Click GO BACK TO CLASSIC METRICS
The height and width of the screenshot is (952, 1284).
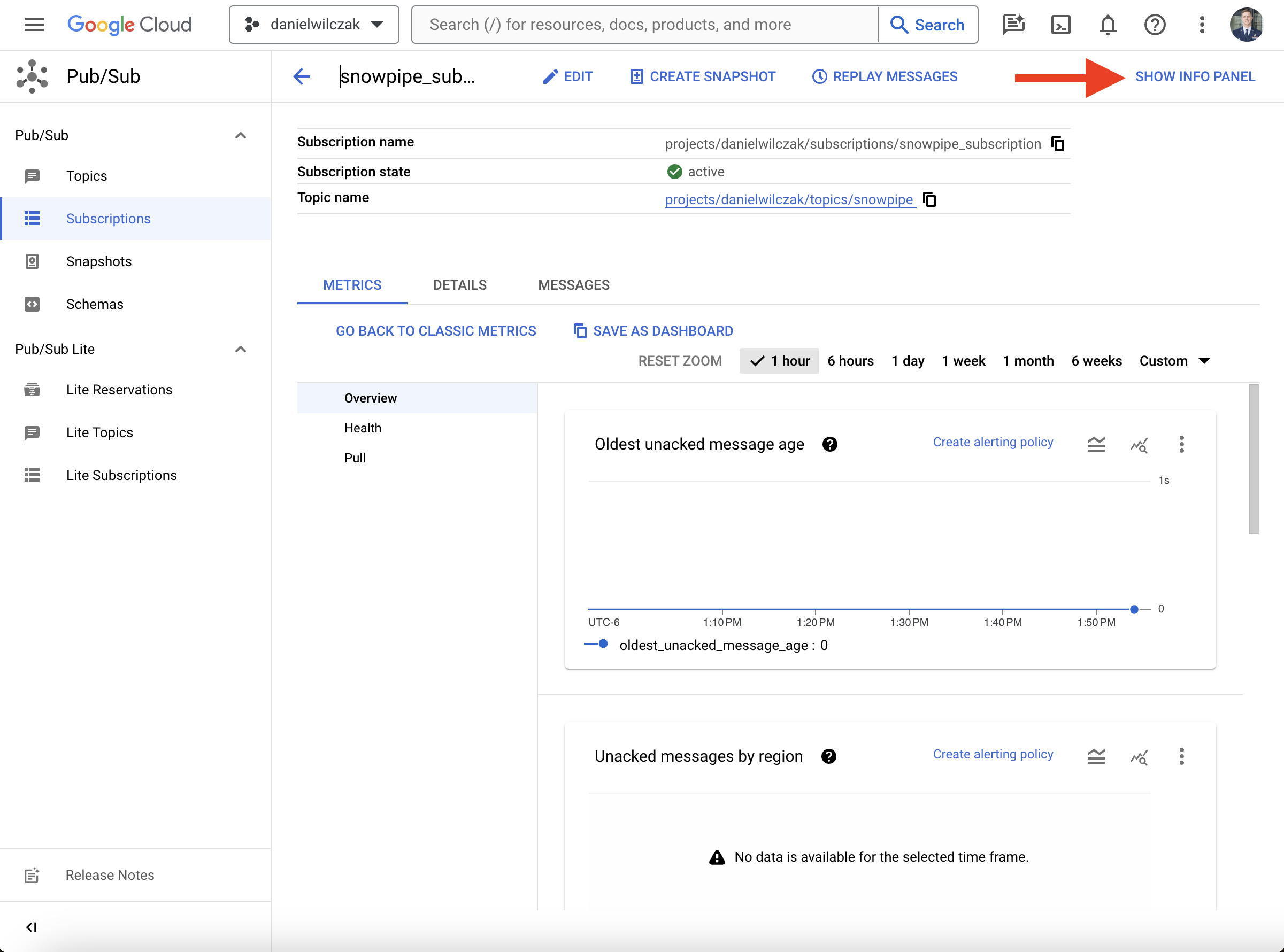436,331
